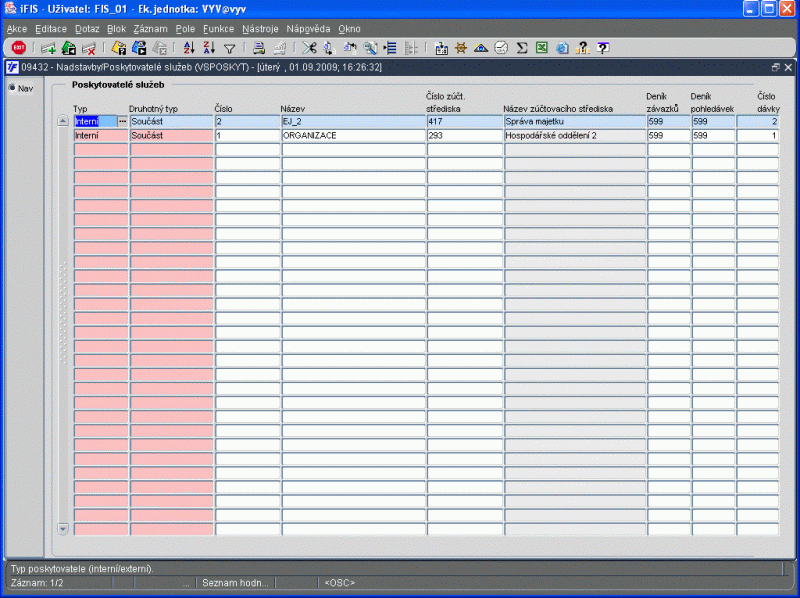Click the filter funnel icon
The height and width of the screenshot is (598, 800).
tap(230, 48)
